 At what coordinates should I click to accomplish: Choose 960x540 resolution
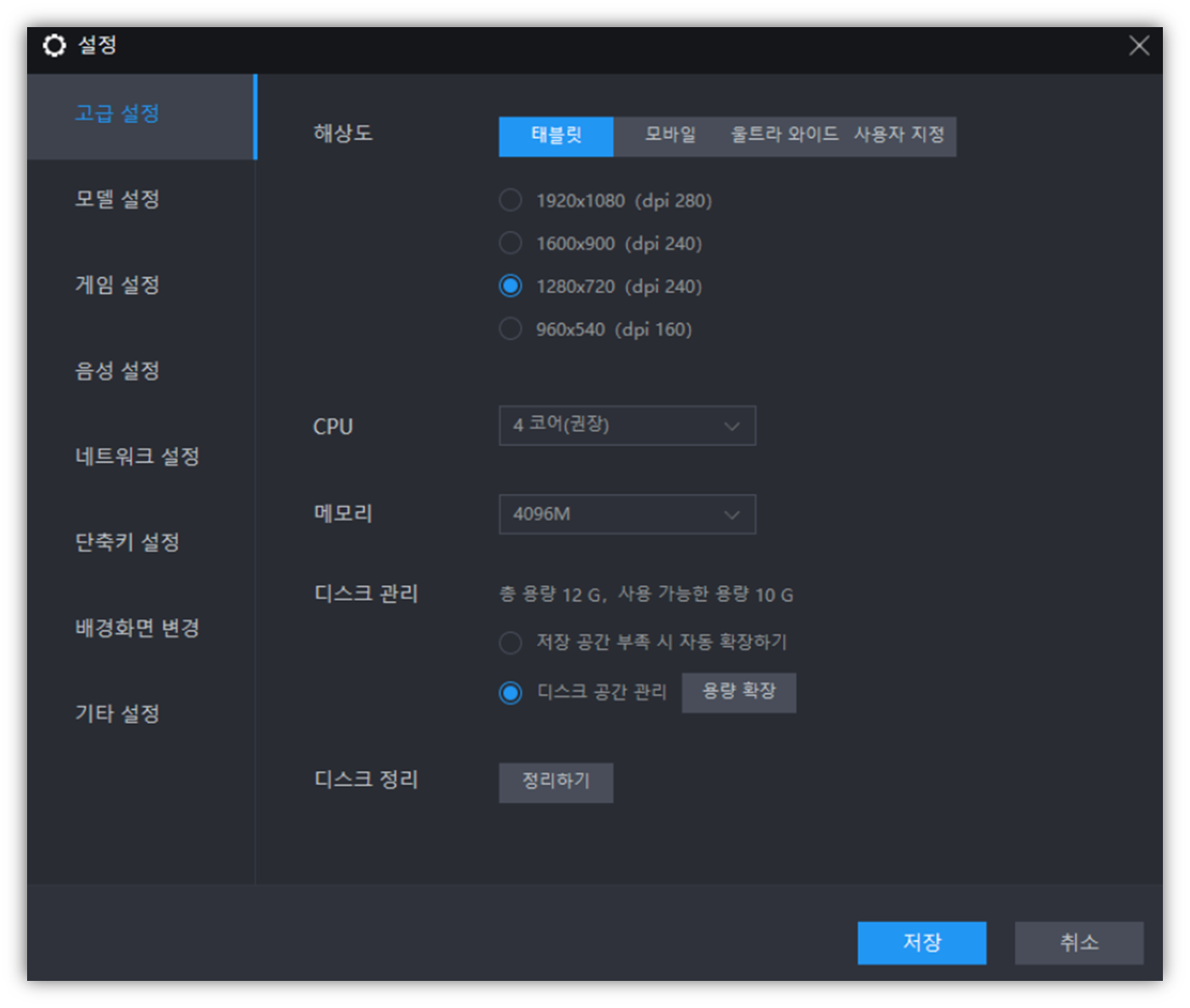pyautogui.click(x=510, y=329)
